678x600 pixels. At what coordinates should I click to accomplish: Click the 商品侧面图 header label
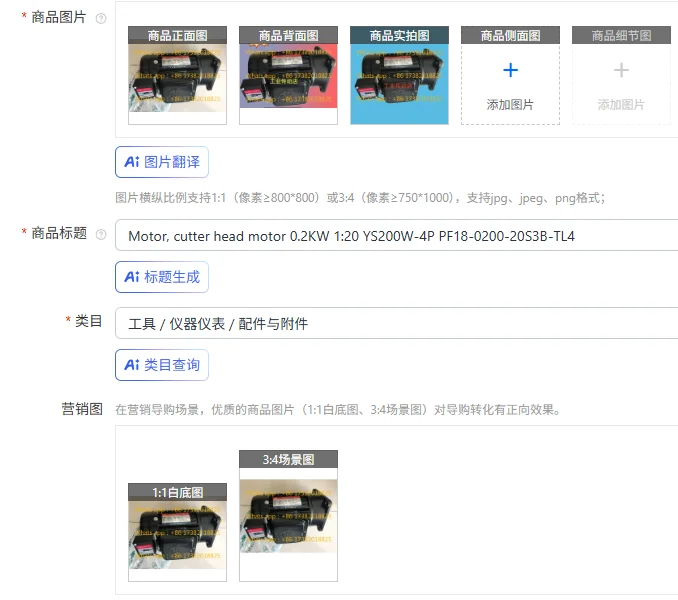click(x=510, y=35)
